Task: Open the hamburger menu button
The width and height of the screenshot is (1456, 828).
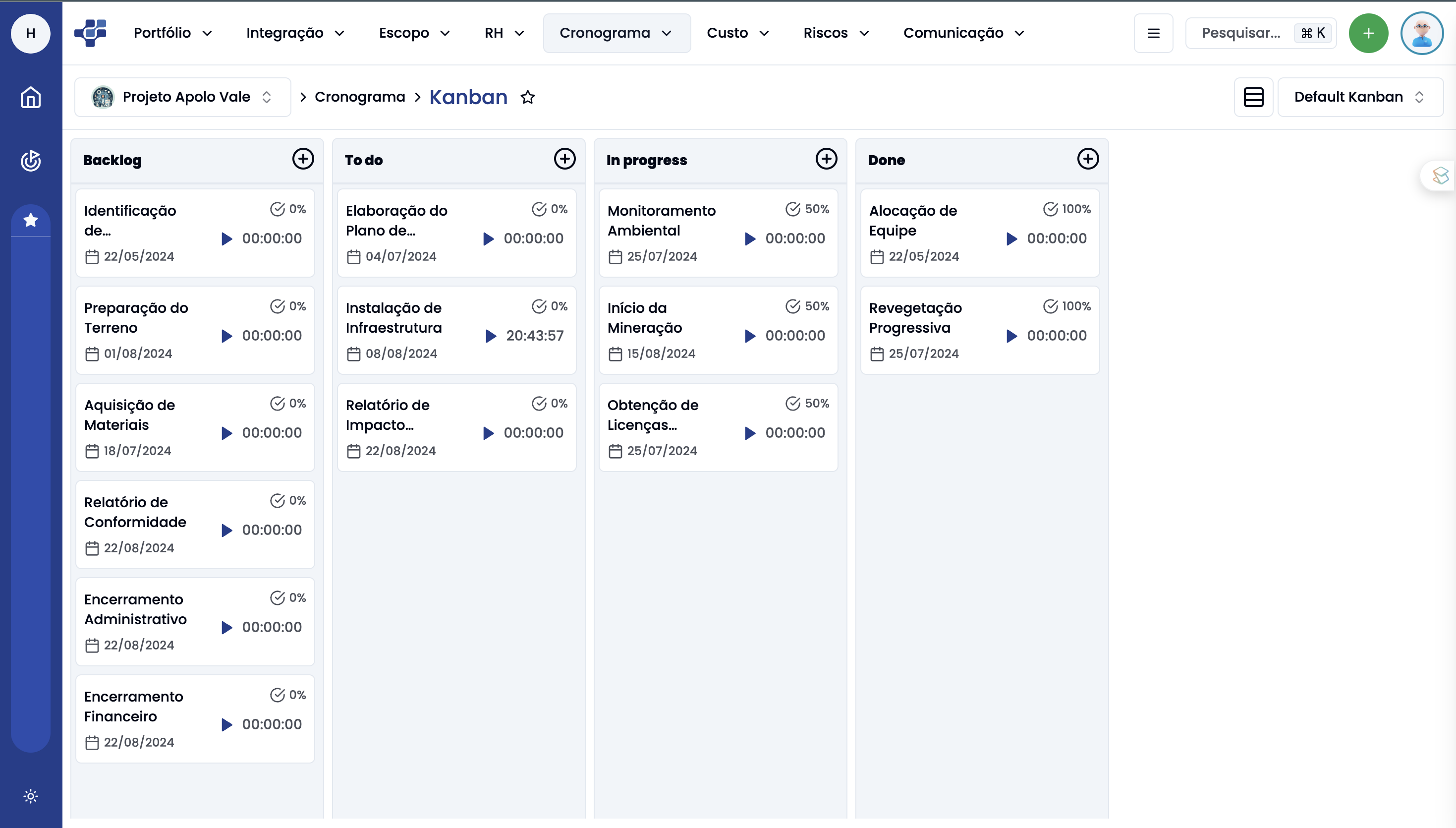Action: pyautogui.click(x=1153, y=33)
